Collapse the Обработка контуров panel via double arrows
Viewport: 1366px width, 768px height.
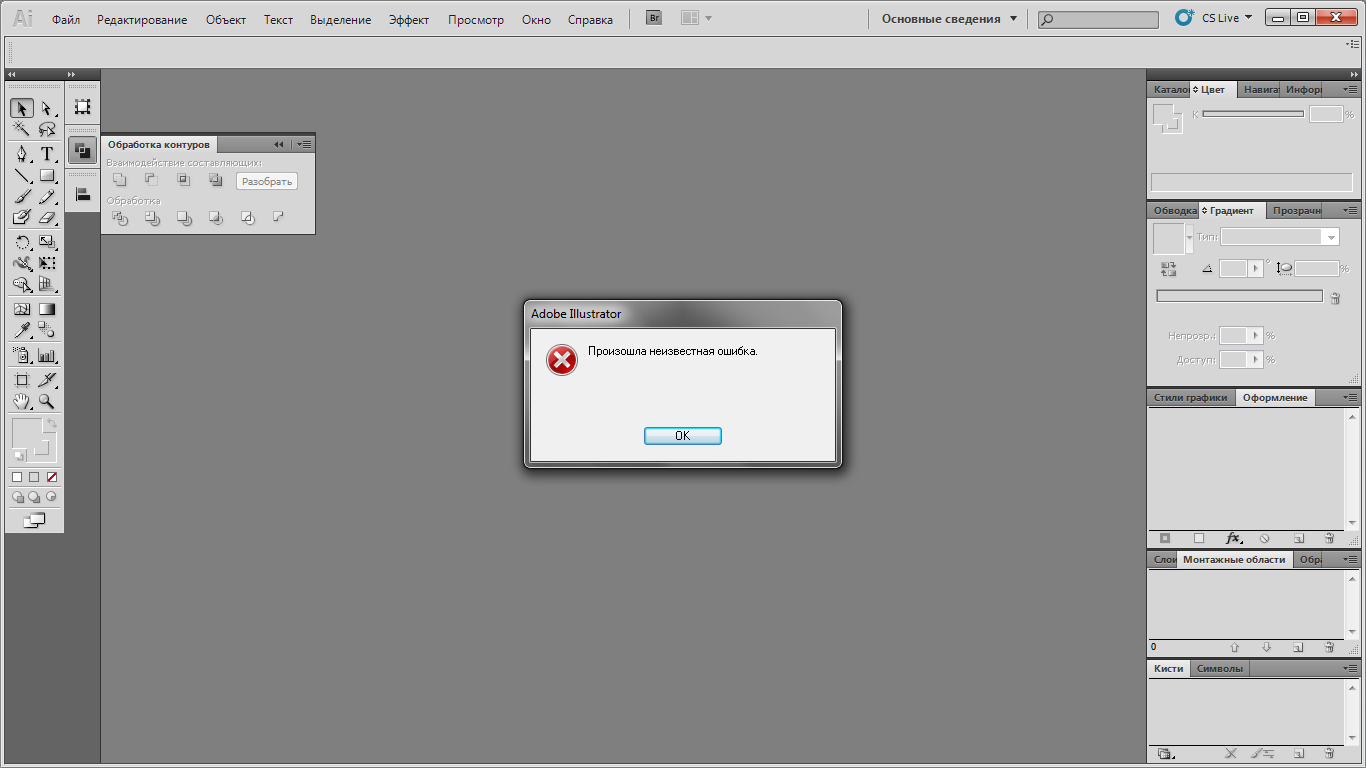tap(279, 144)
